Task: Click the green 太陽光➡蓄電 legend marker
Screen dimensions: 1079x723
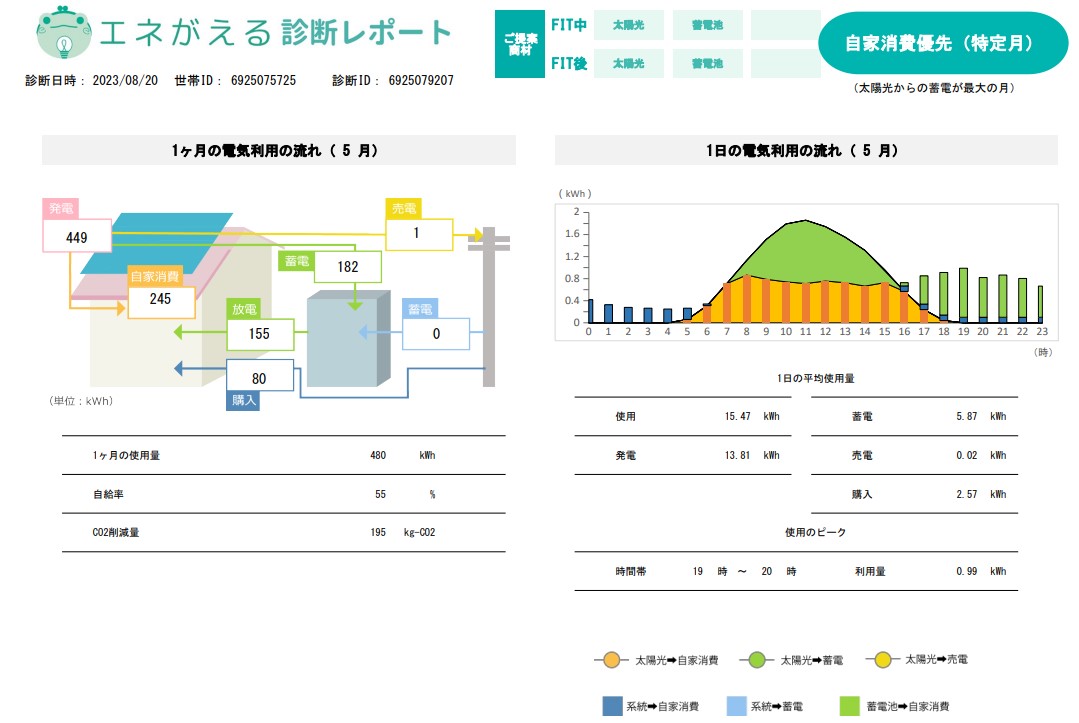Action: (757, 660)
